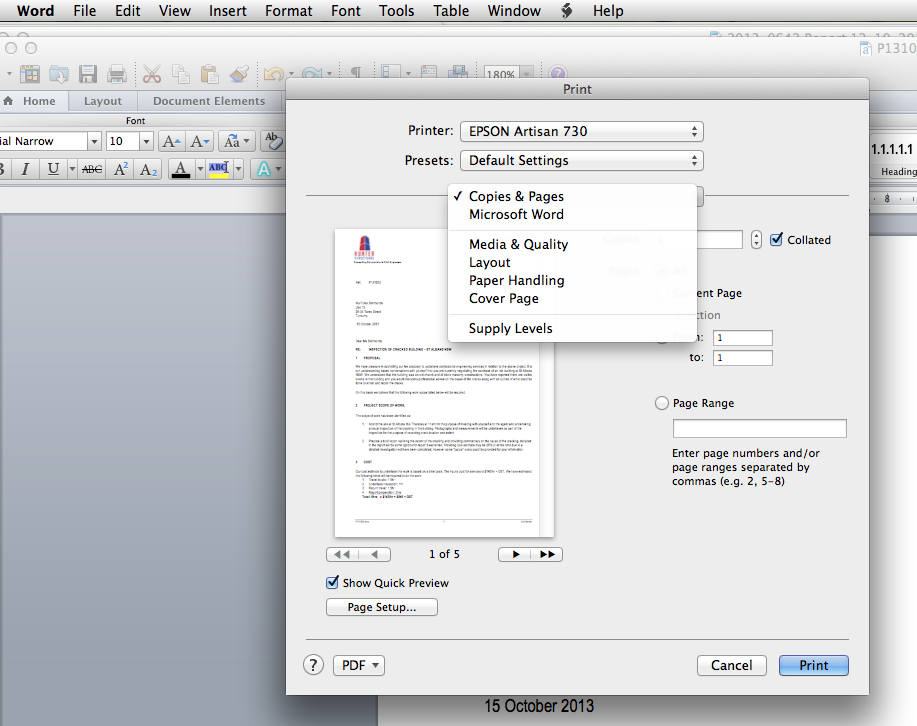Click the Text Effects glowing A icon
Image resolution: width=917 pixels, height=726 pixels.
pyautogui.click(x=263, y=169)
